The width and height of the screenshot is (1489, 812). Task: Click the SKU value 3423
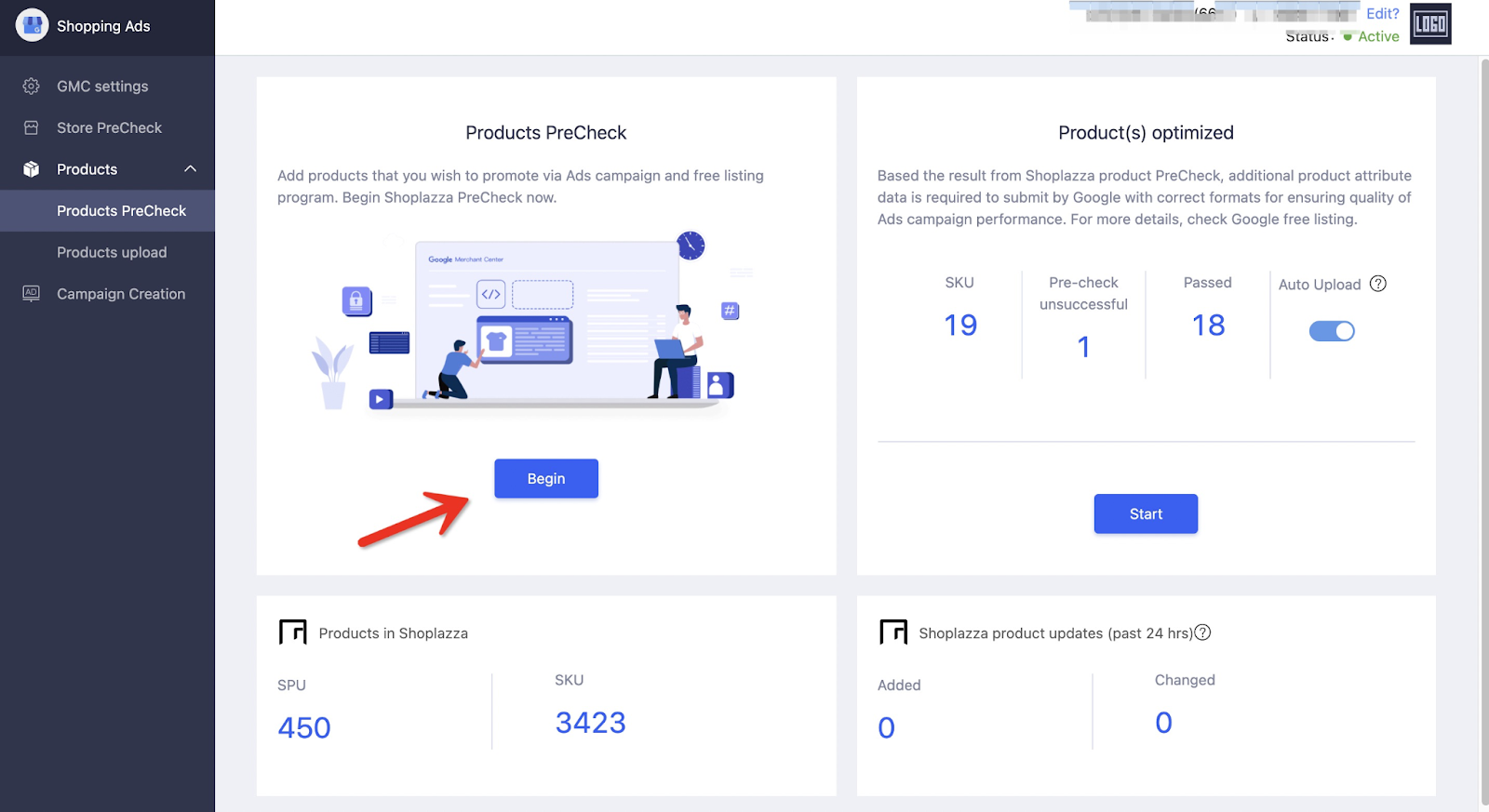pos(591,723)
